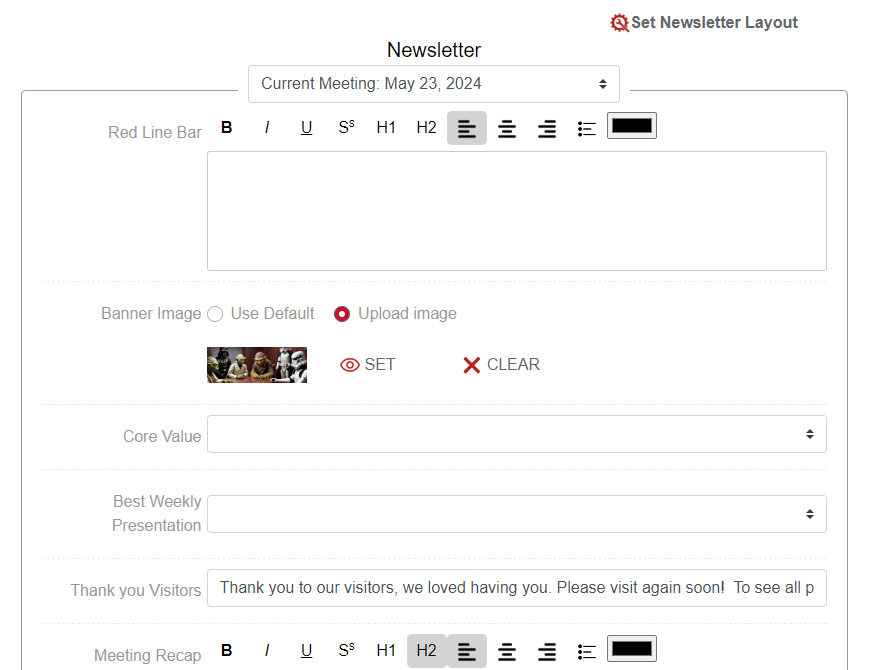Open the Current Meeting date dropdown
Viewport: 892px width, 670px height.
(x=434, y=84)
